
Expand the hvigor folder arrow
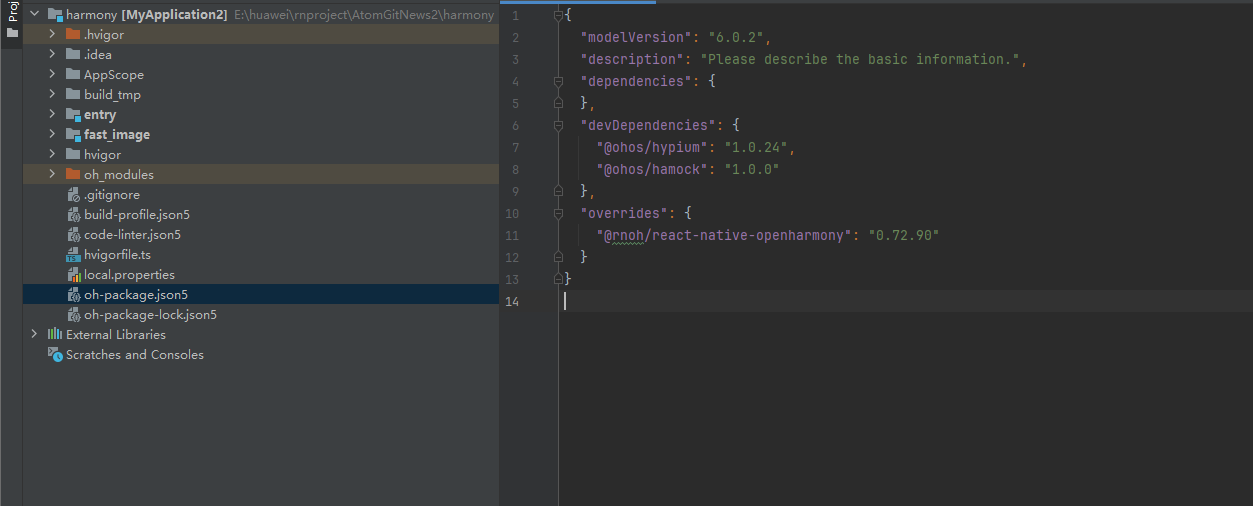[x=52, y=155]
